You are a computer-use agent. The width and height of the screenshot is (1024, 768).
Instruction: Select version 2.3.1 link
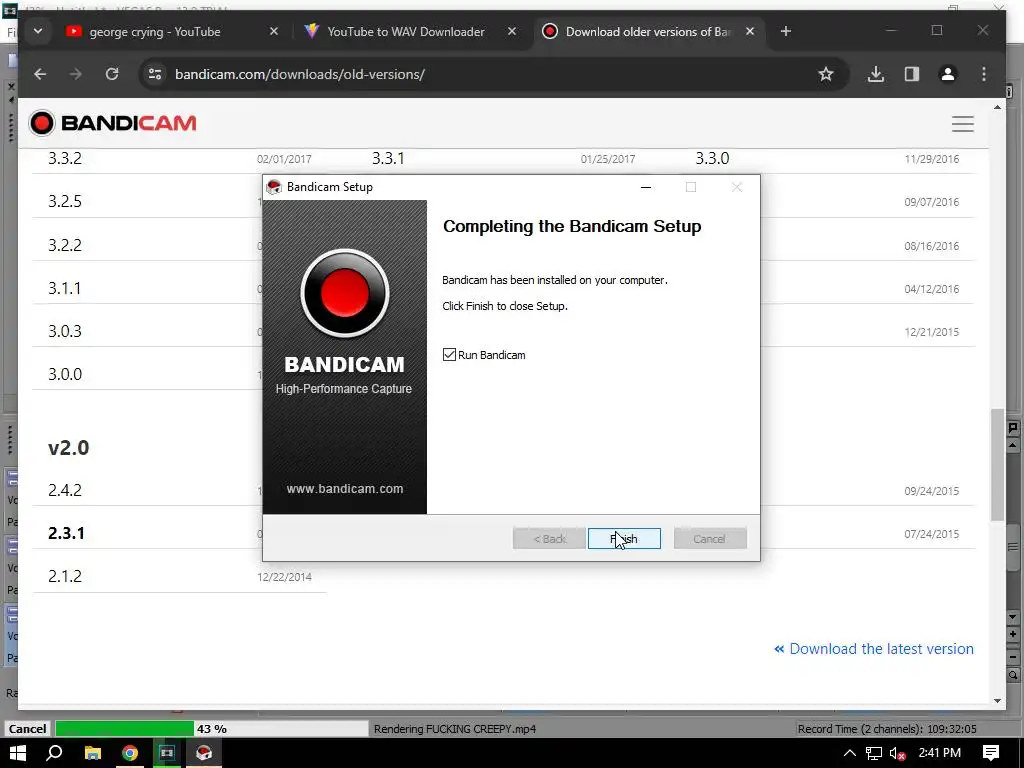click(66, 533)
